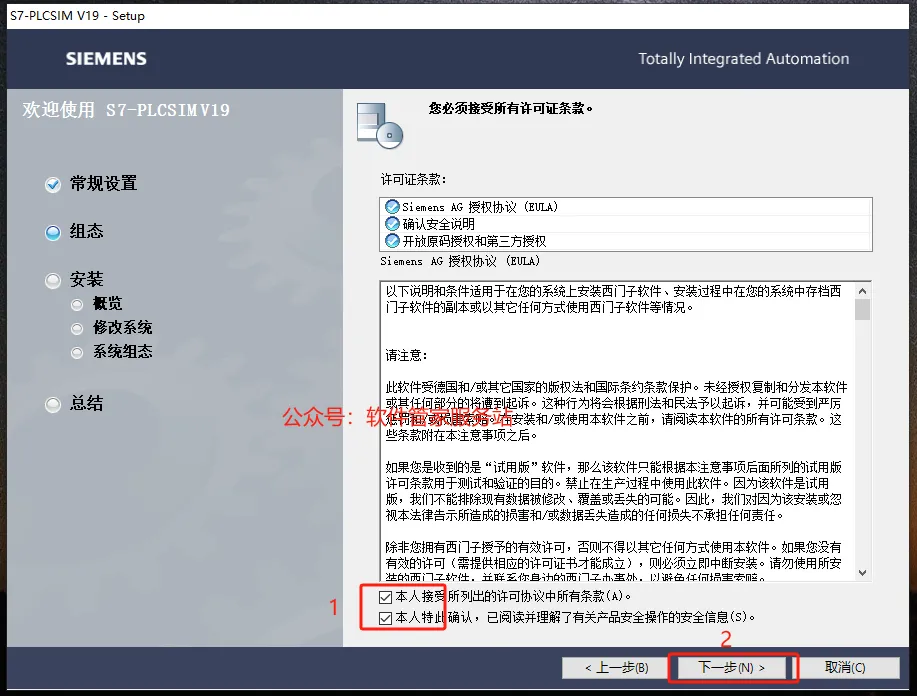
Task: Click license text scrollbar down arrow
Action: pos(863,573)
